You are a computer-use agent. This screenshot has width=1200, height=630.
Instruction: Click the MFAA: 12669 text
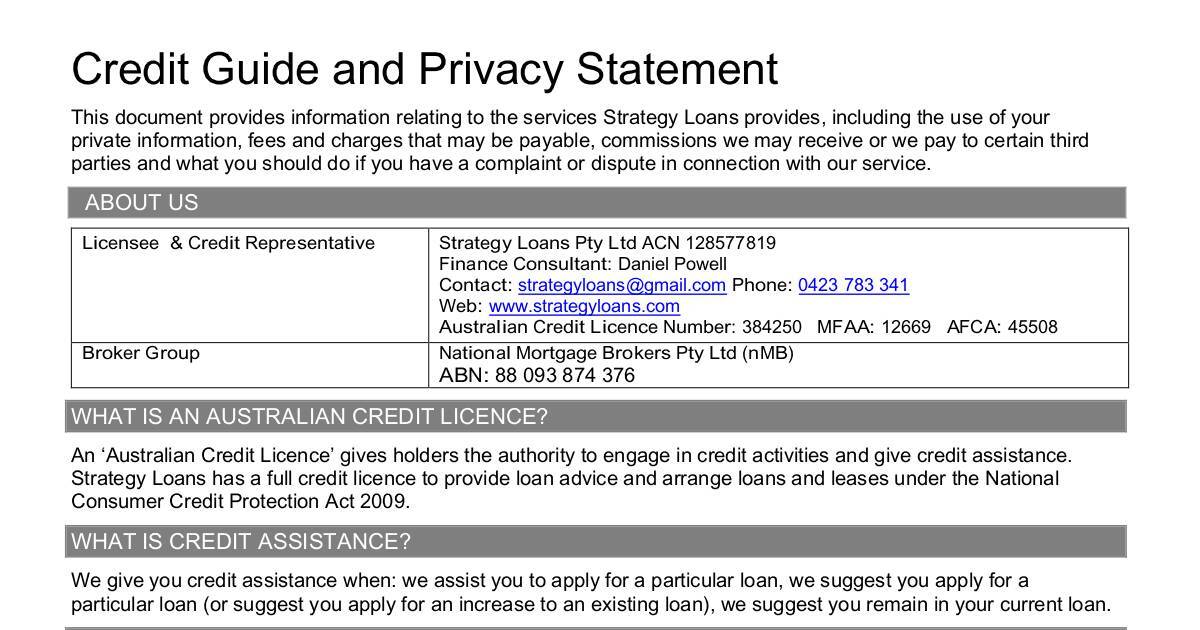click(873, 327)
